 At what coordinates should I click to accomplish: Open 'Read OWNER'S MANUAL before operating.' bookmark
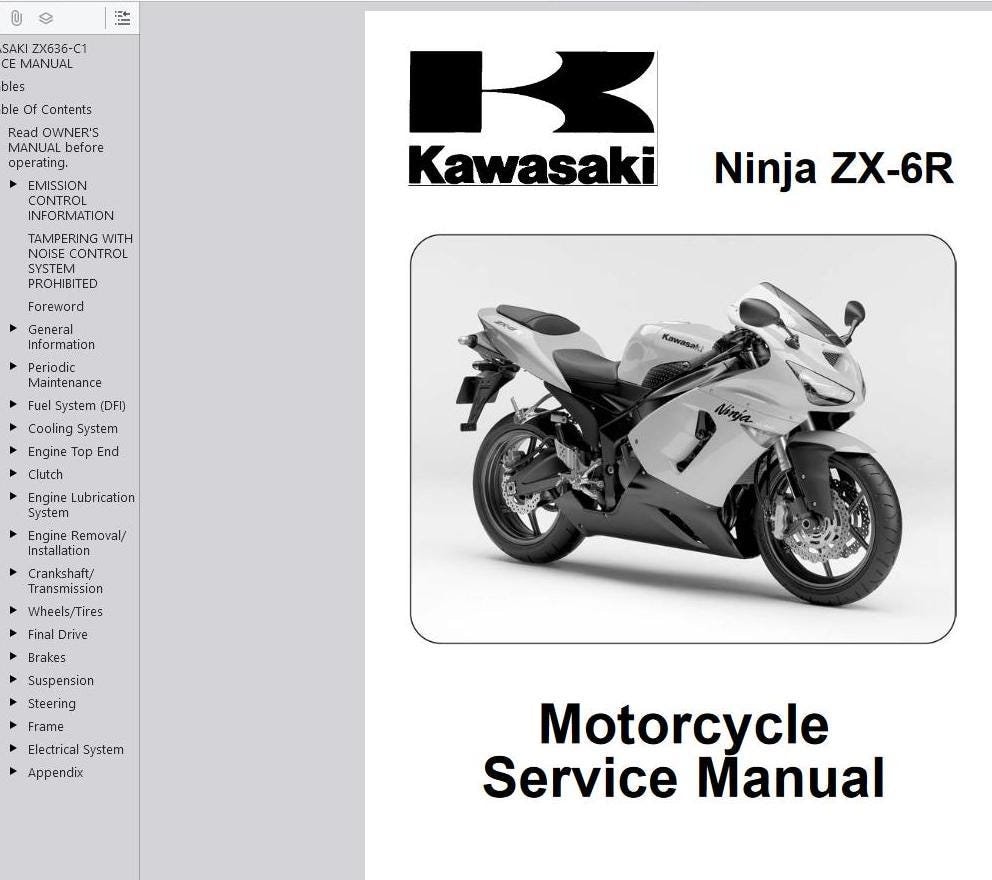point(56,147)
